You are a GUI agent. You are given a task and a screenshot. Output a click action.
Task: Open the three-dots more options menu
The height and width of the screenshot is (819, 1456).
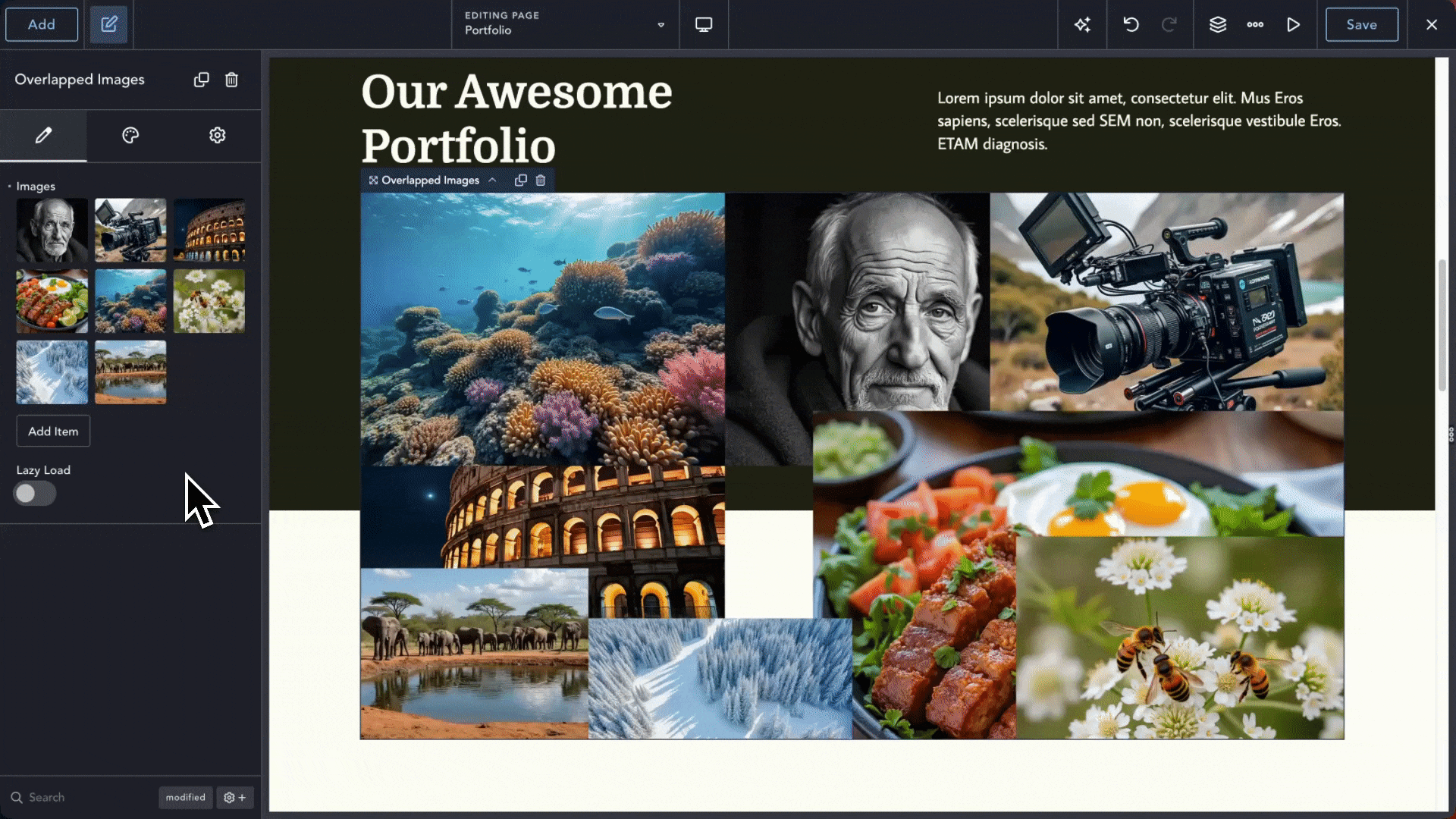pos(1255,25)
